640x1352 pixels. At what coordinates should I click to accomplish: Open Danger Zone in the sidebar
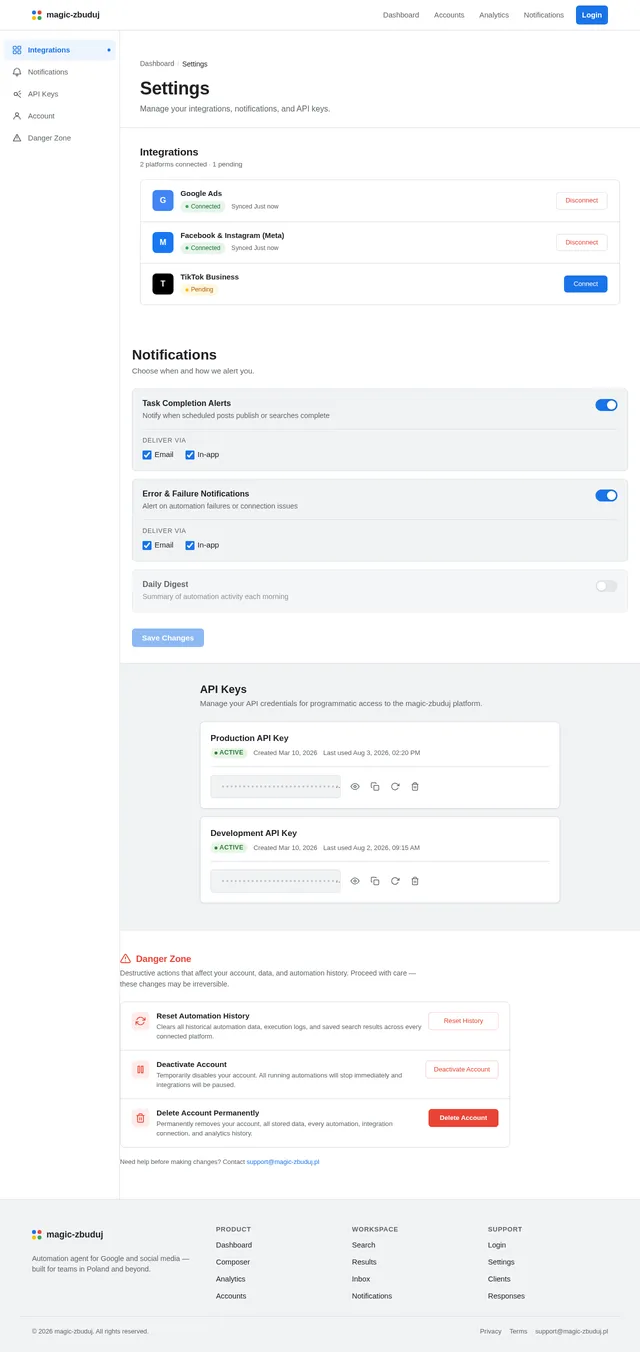[60, 138]
